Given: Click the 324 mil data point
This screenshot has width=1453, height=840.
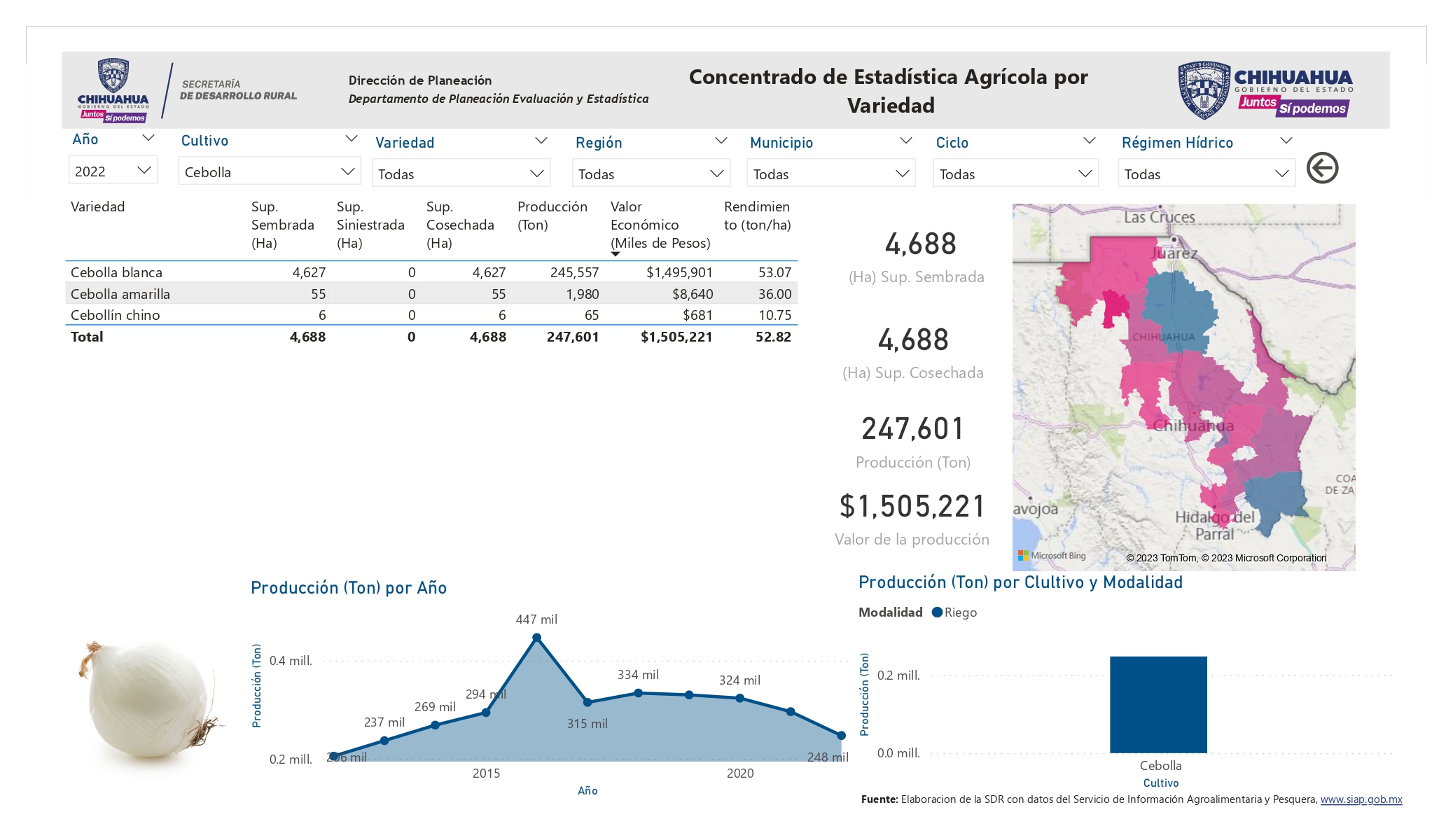Looking at the screenshot, I should point(739,698).
